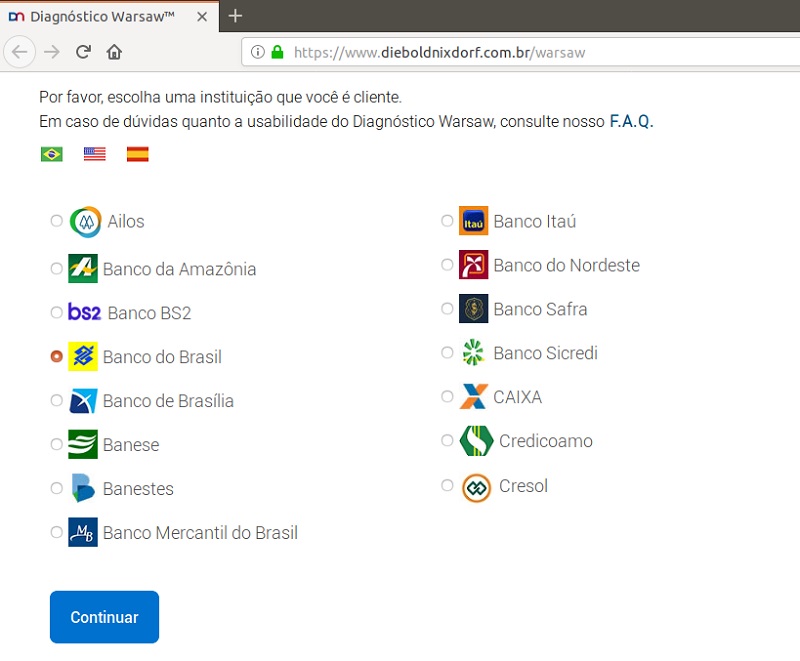800x661 pixels.
Task: Click the 'Banco Itaú' label text
Action: 535,221
